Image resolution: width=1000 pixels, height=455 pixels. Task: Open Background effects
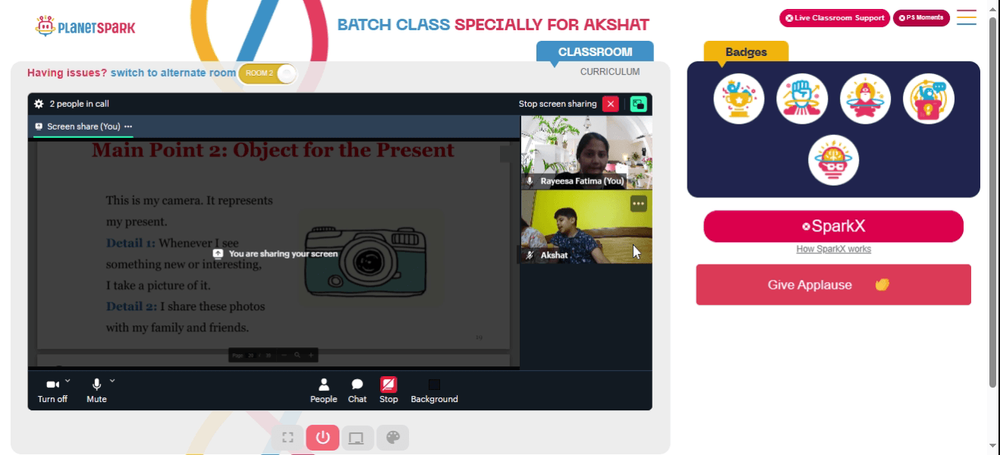[x=434, y=391]
